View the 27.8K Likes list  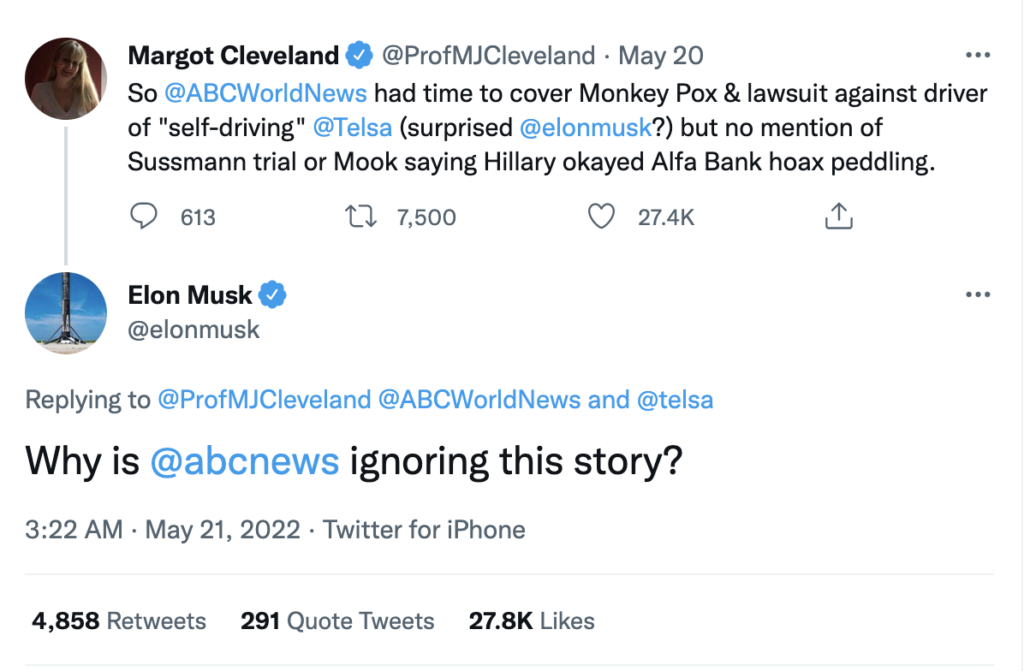[531, 621]
